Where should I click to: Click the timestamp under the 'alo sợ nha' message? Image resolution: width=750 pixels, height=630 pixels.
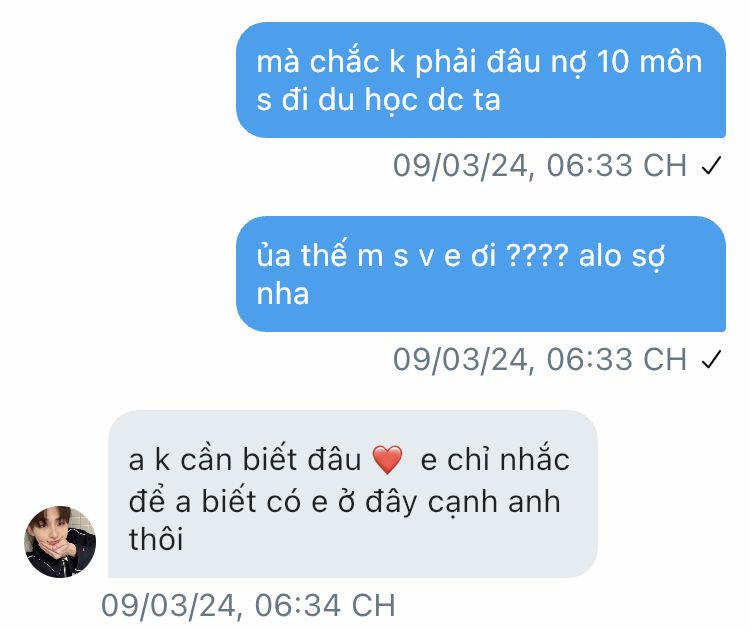pos(540,360)
